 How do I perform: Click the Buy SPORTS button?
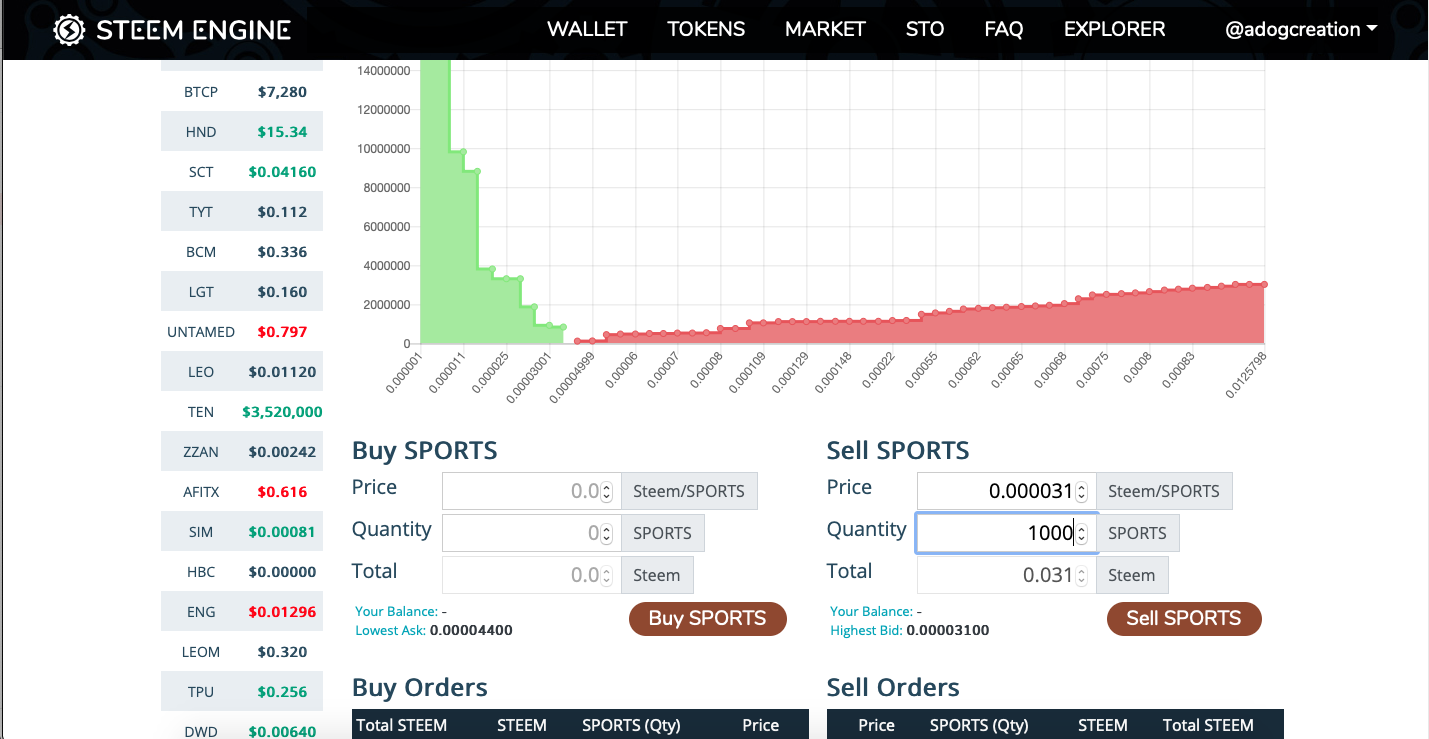click(x=708, y=618)
